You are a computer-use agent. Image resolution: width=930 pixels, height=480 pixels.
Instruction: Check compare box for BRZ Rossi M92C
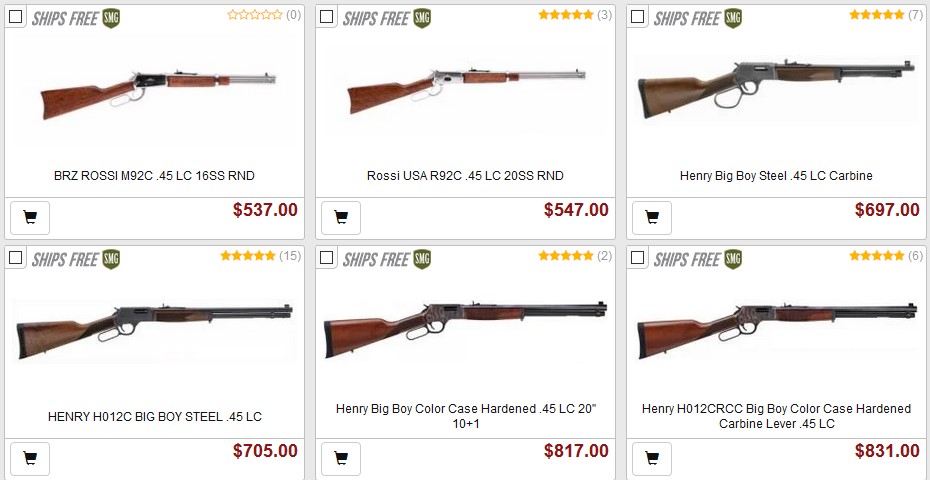(15, 17)
